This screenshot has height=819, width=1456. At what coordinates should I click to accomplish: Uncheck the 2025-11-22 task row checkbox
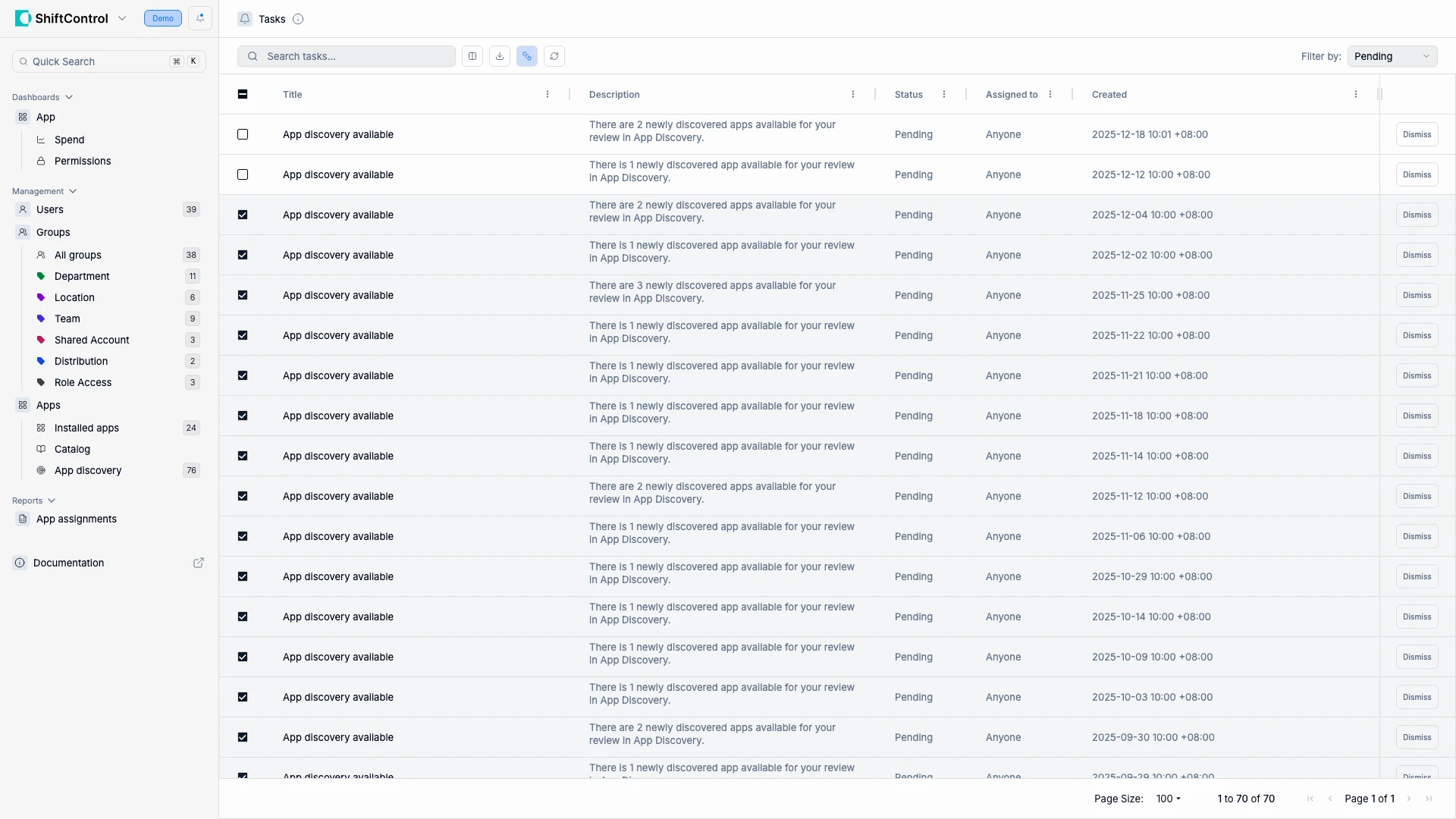coord(243,335)
